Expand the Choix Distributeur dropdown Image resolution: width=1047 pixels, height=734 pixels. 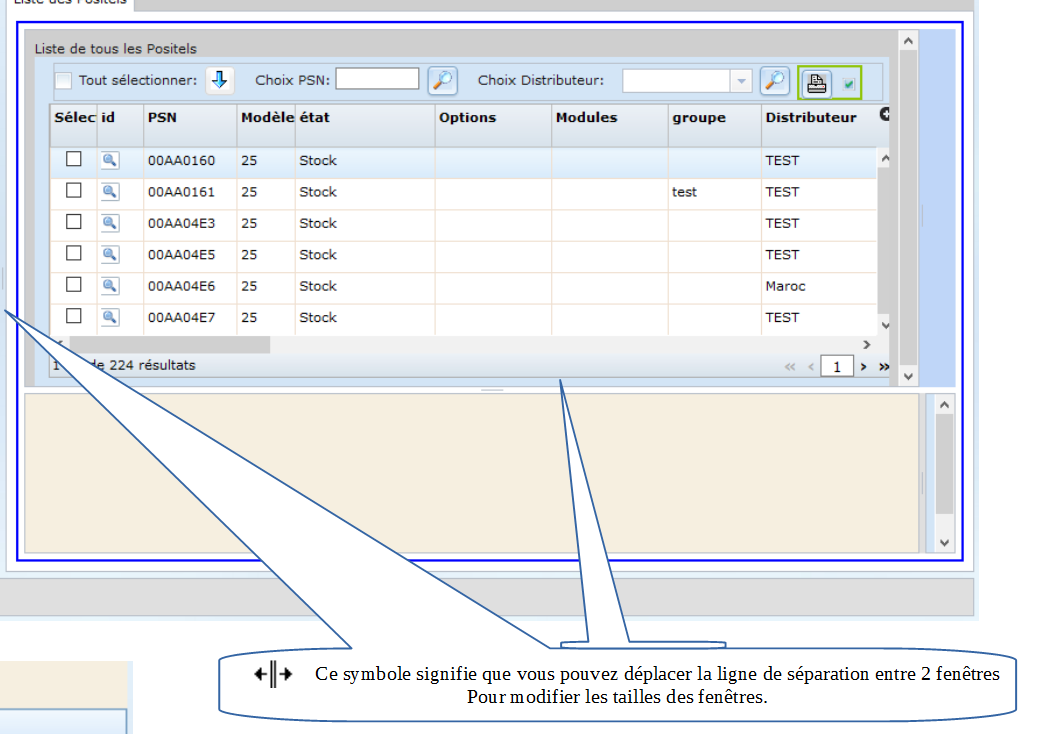(x=741, y=81)
